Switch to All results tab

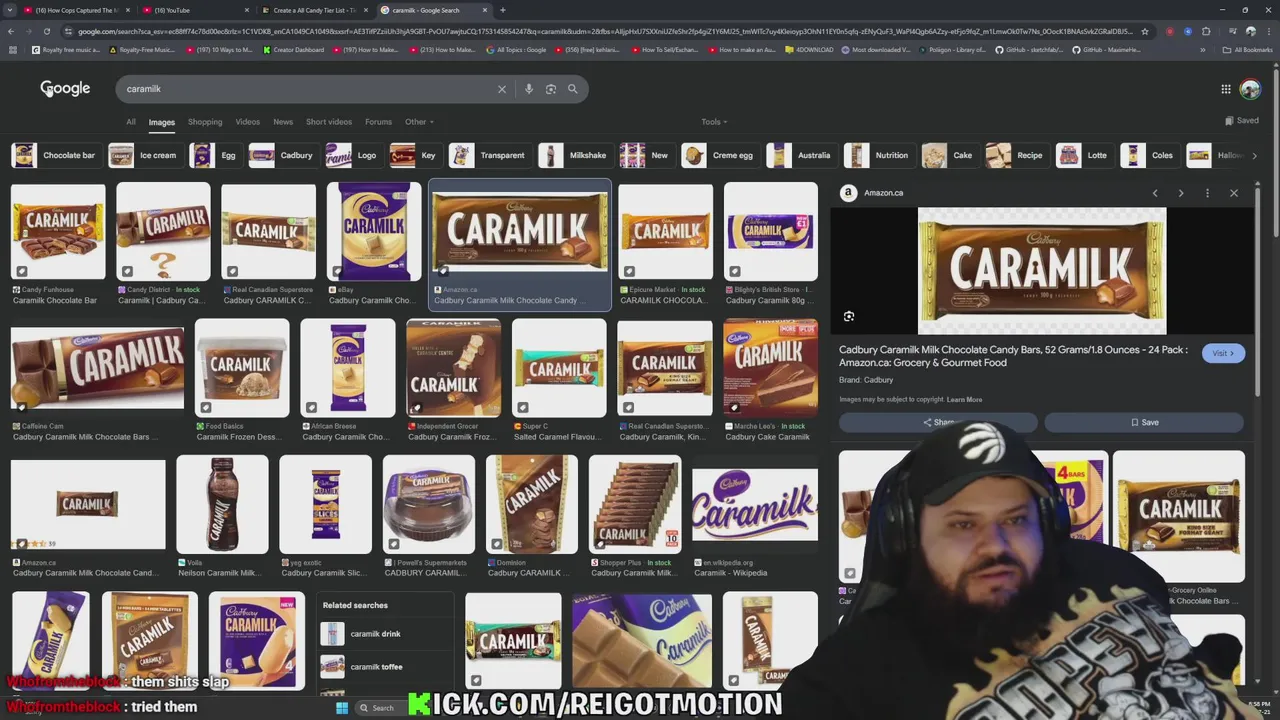pyautogui.click(x=131, y=122)
